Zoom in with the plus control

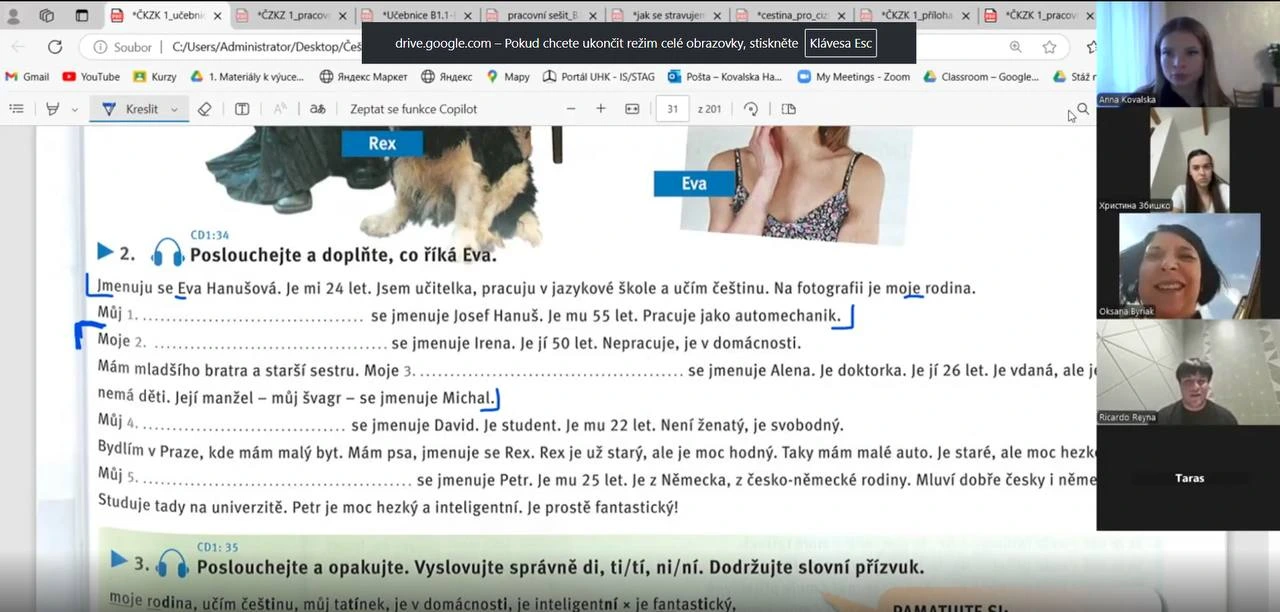[601, 109]
